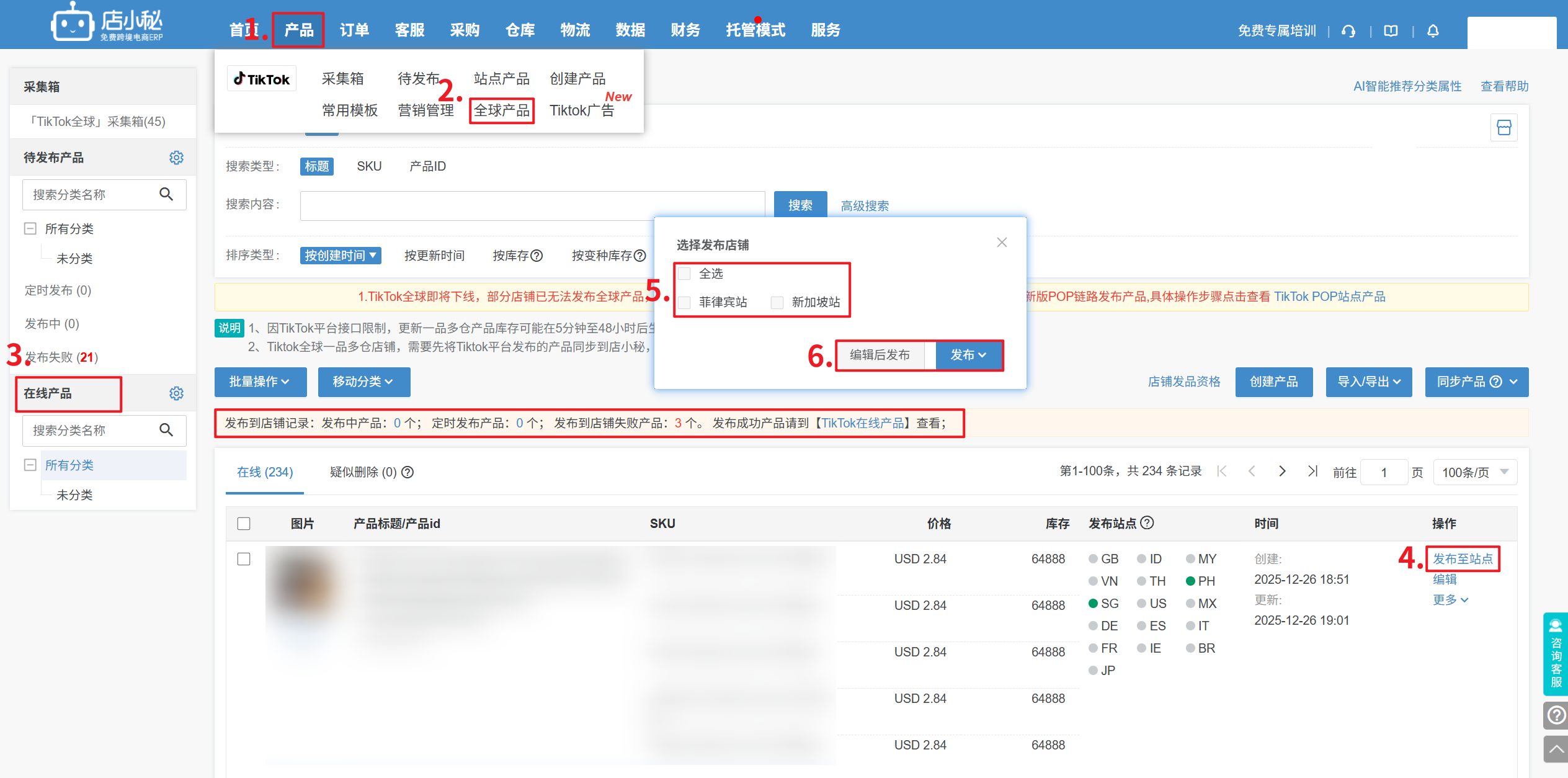Tick the 菲律宾站 checkbox
This screenshot has width=1568, height=778.
pyautogui.click(x=684, y=302)
